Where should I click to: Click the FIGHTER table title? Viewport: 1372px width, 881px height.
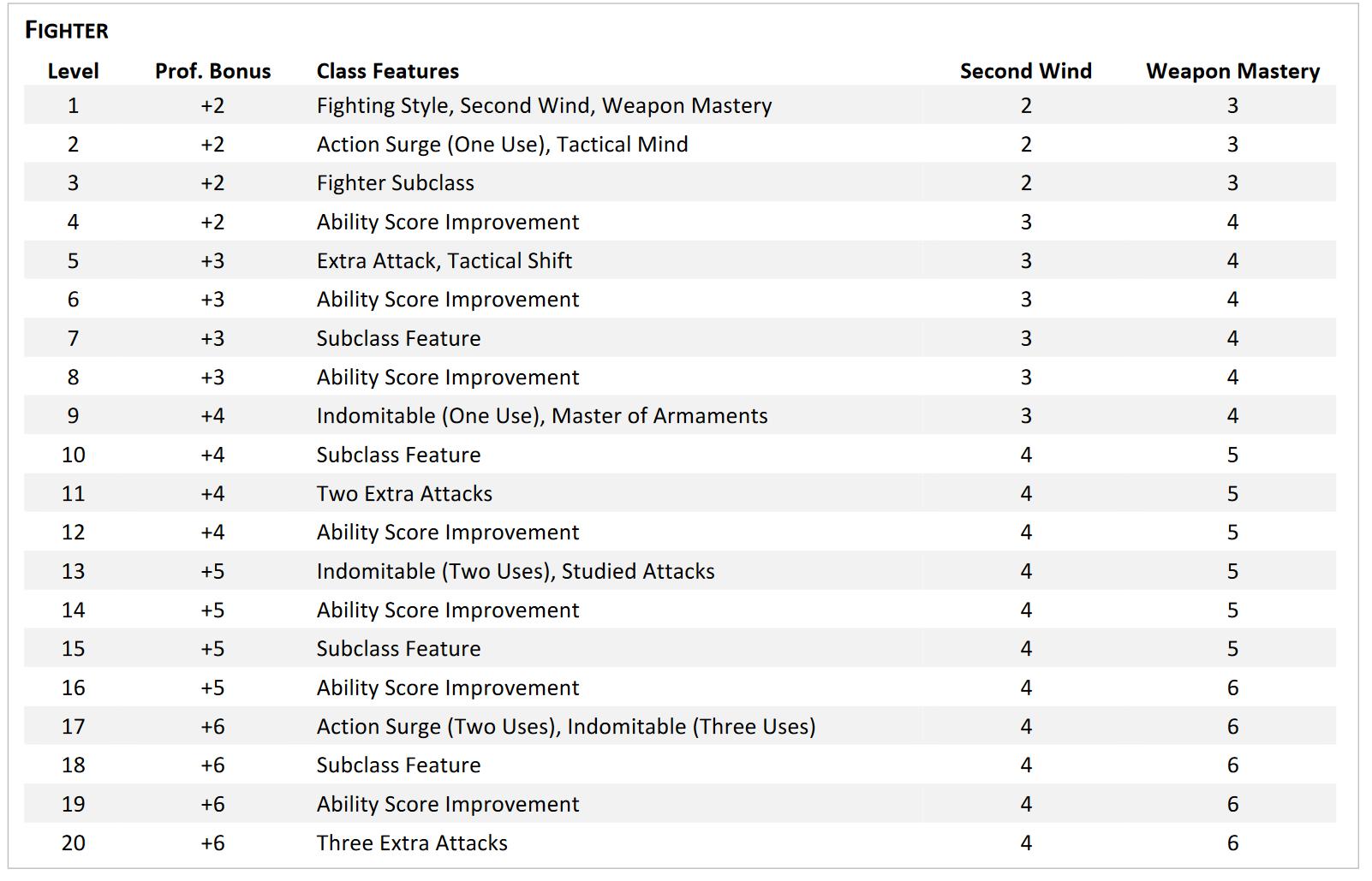pos(67,31)
